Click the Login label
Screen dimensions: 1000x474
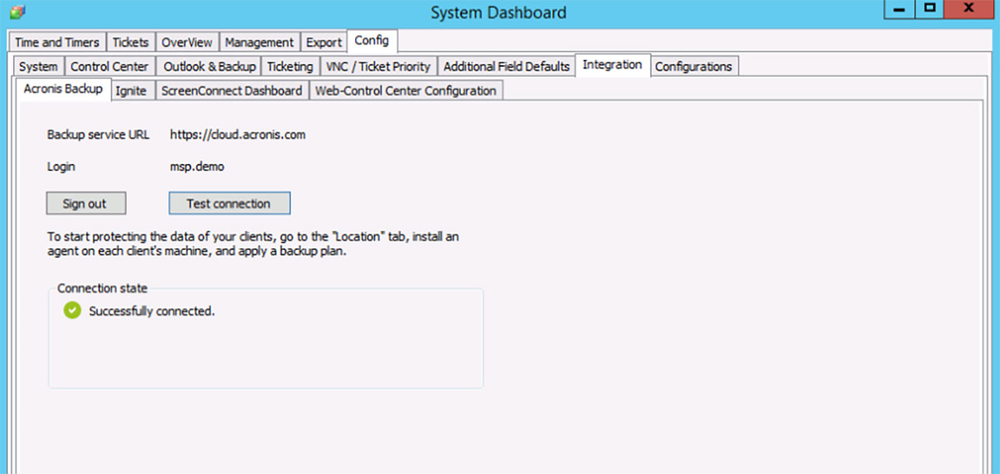click(61, 167)
